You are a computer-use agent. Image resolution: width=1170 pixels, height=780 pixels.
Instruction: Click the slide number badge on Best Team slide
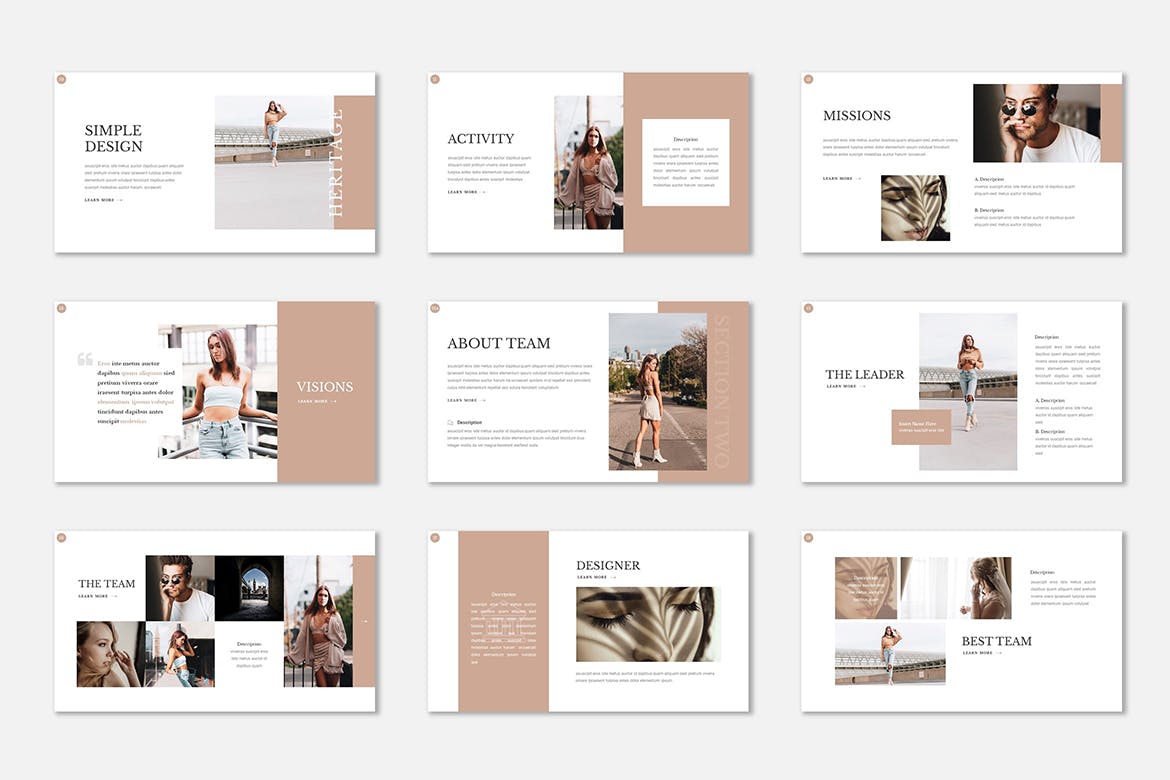click(808, 538)
